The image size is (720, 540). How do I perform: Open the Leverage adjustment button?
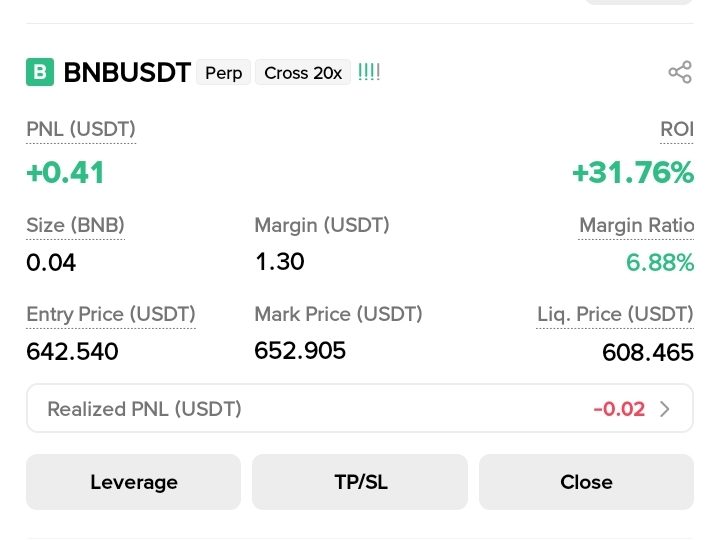pyautogui.click(x=133, y=482)
